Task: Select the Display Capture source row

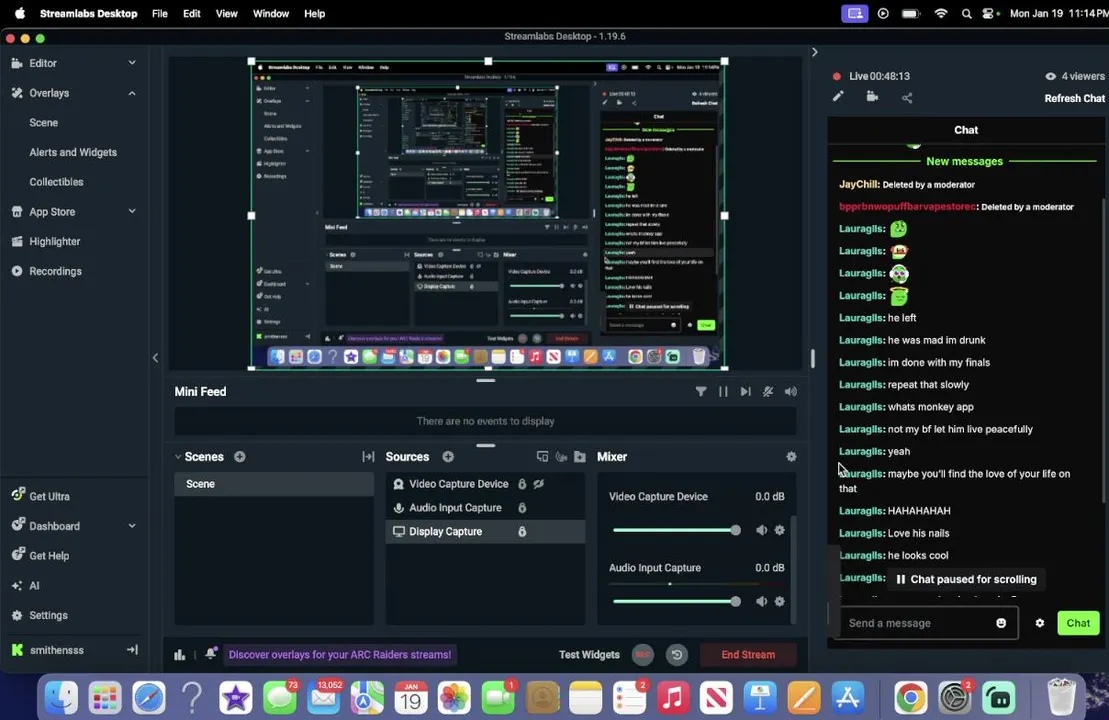Action: click(485, 531)
